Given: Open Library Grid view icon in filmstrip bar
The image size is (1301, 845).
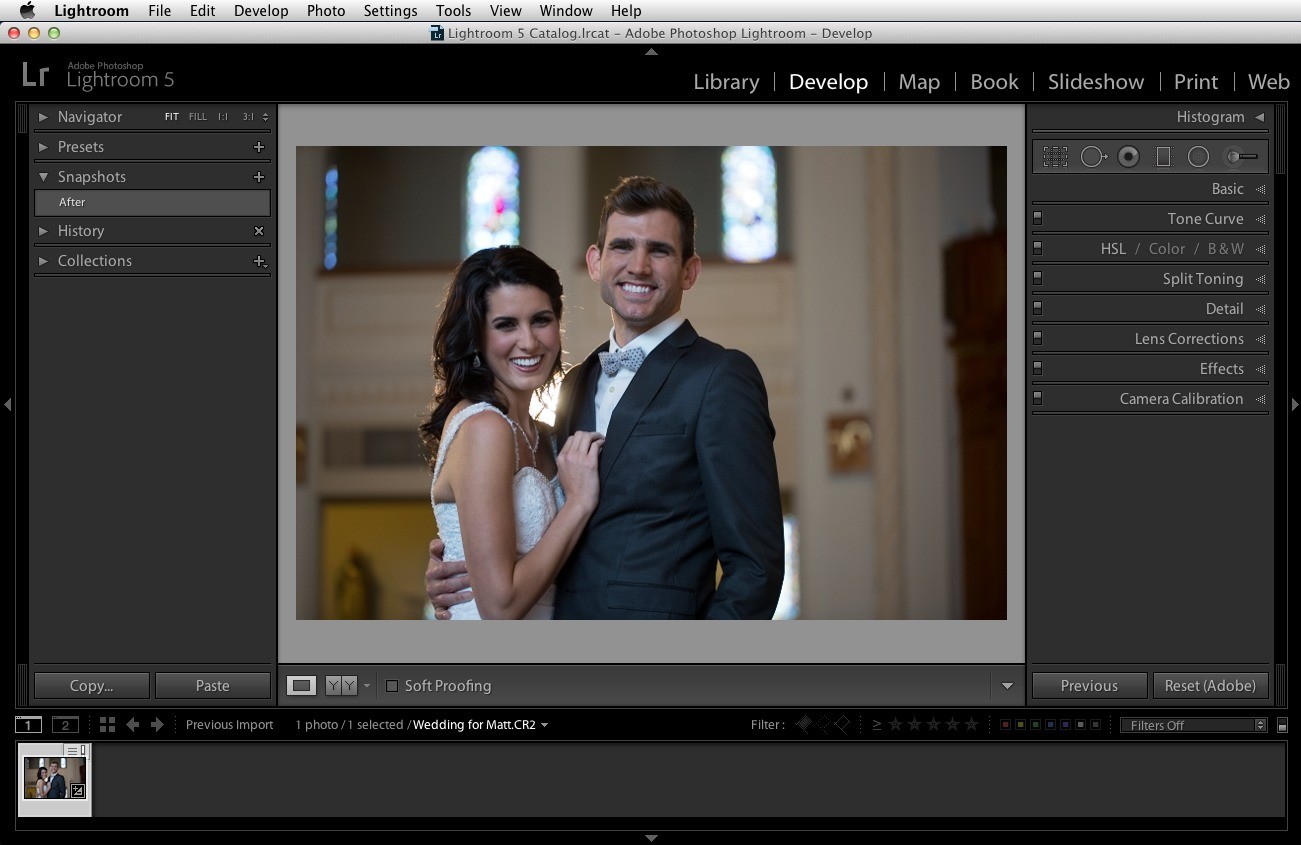Looking at the screenshot, I should click(108, 725).
